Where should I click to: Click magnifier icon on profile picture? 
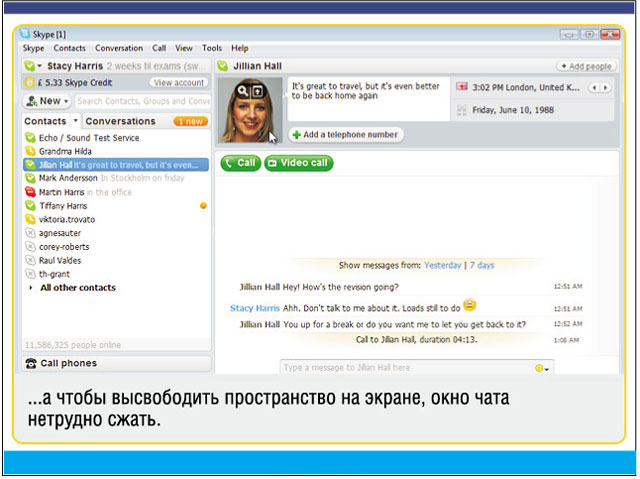coord(242,91)
